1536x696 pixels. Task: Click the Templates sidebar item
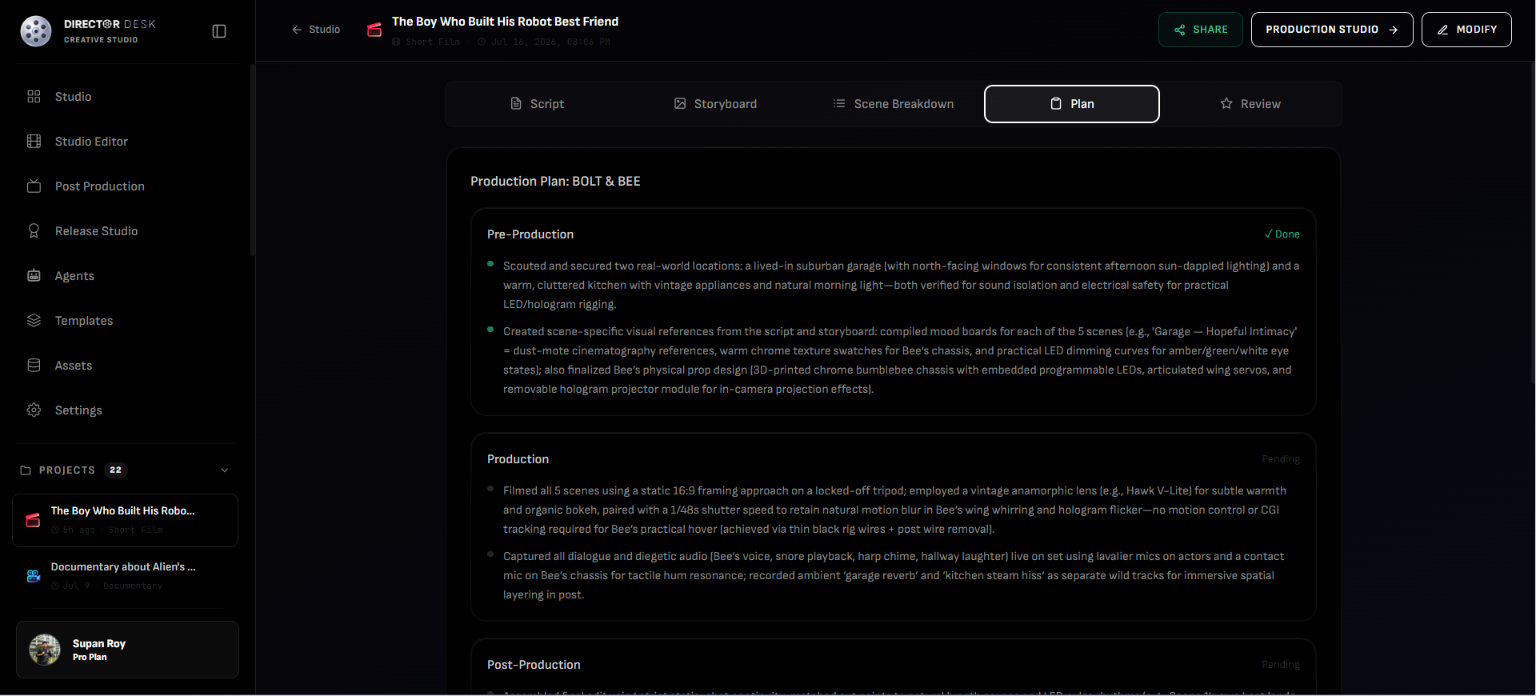126,321
